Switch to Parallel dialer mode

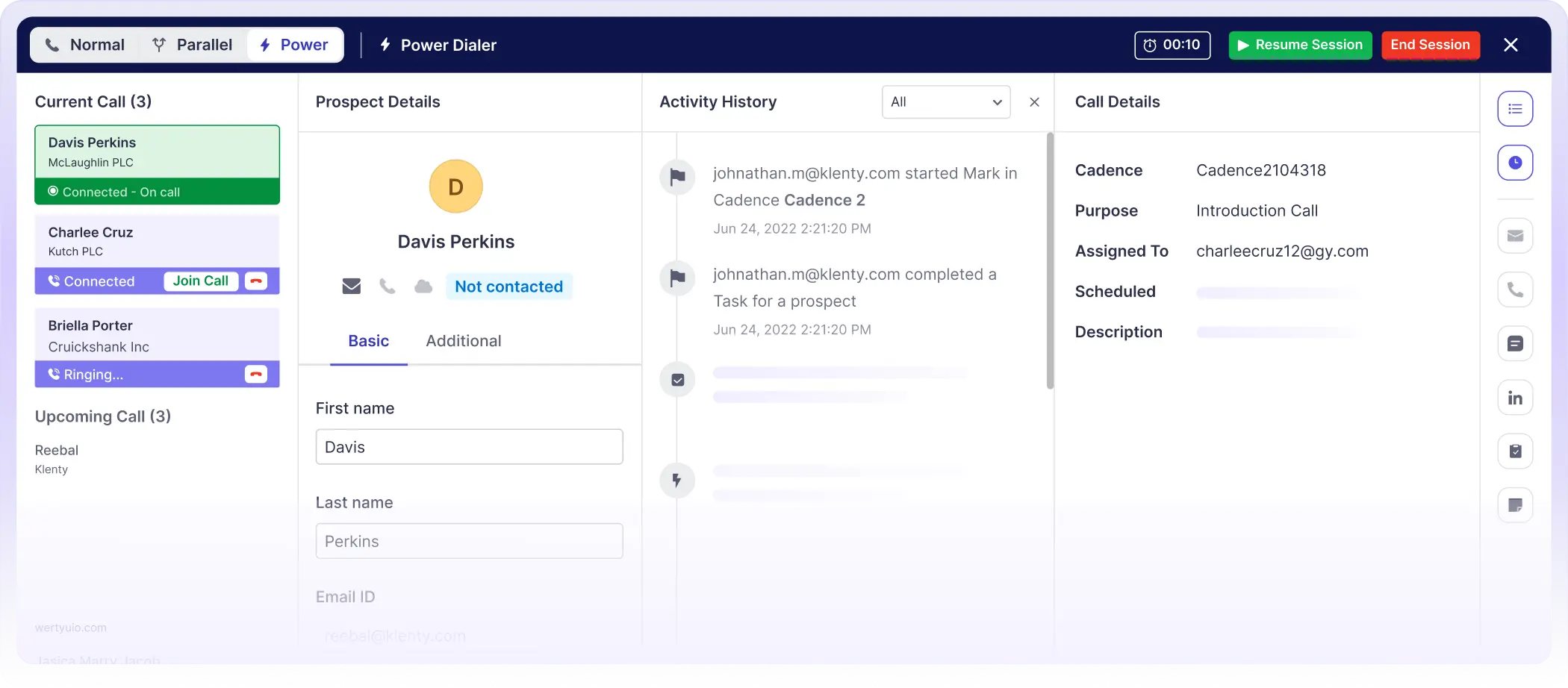[x=192, y=45]
